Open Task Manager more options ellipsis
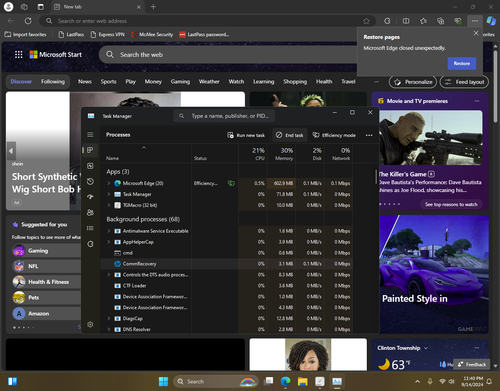Viewport: 500px width, 391px height. 369,135
